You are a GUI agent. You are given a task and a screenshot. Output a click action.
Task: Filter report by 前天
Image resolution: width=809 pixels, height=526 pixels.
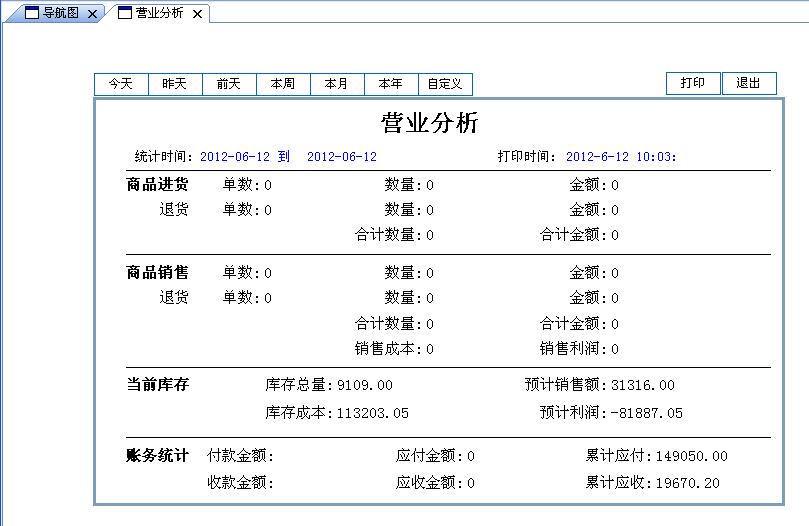pyautogui.click(x=229, y=84)
